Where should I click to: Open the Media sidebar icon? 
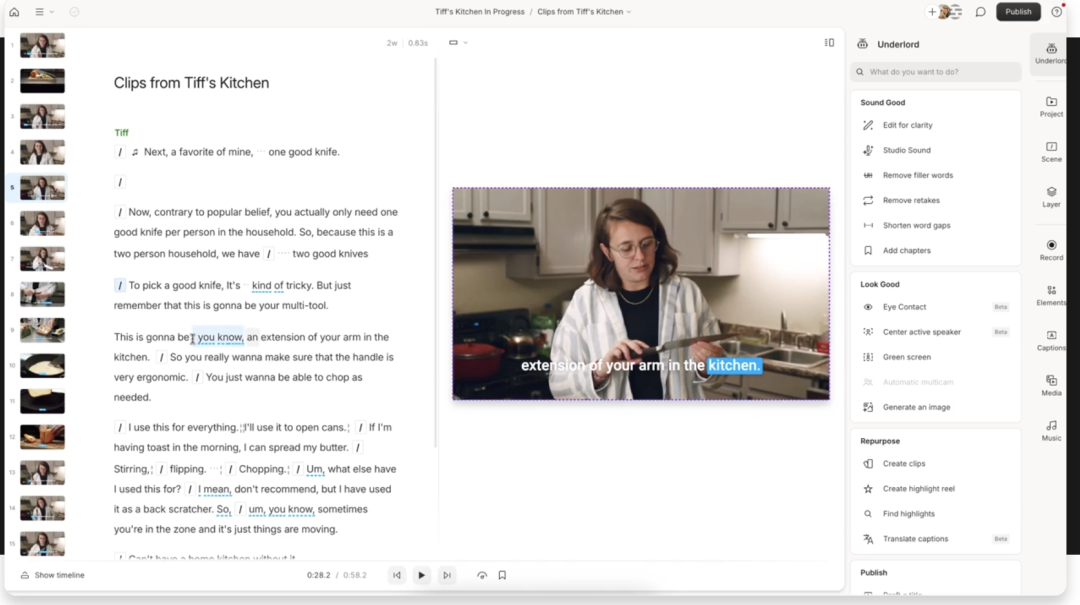[x=1051, y=386]
